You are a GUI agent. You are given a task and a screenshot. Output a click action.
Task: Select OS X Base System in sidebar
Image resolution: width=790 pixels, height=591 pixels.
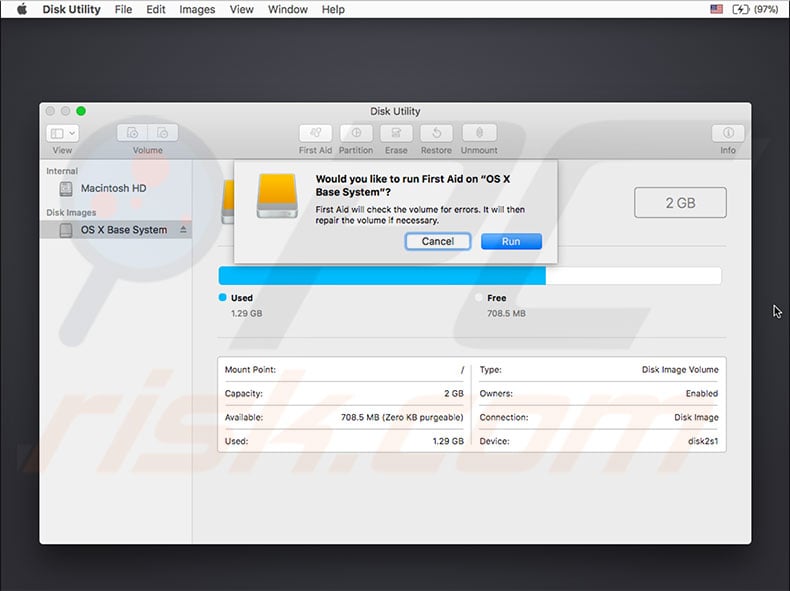tap(123, 230)
